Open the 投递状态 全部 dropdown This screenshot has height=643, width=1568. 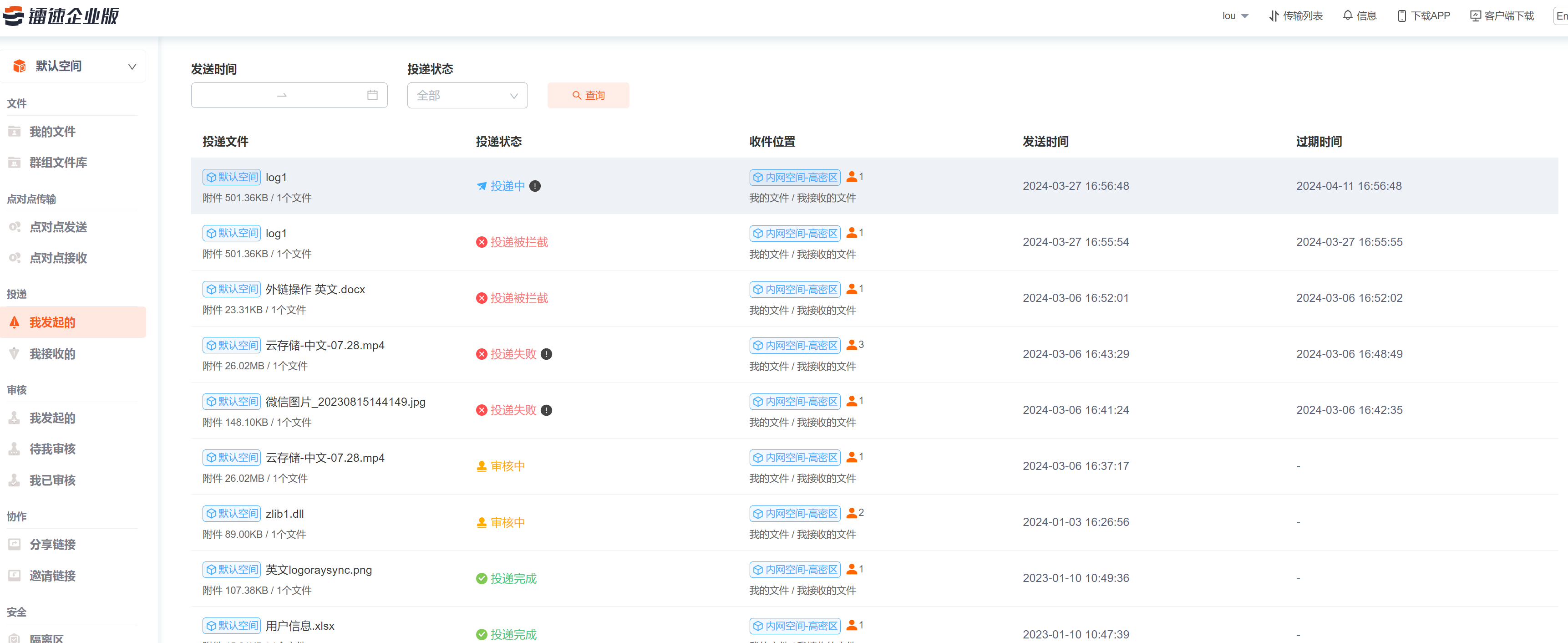click(467, 96)
